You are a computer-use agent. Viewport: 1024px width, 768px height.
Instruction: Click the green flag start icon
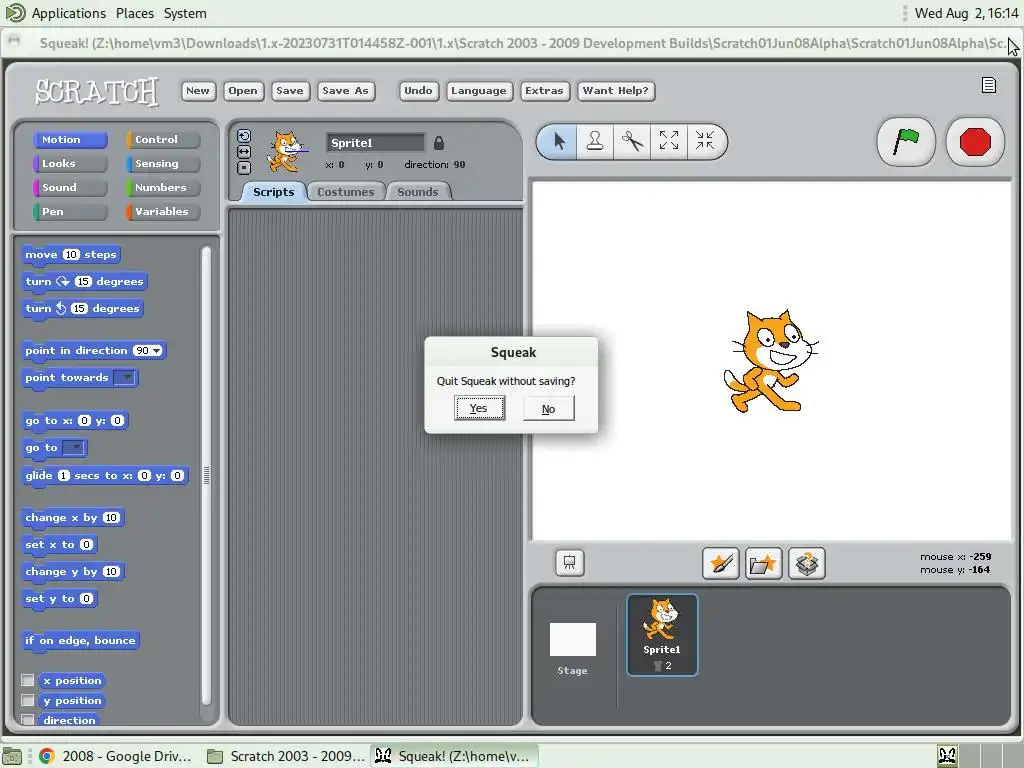[x=905, y=141]
